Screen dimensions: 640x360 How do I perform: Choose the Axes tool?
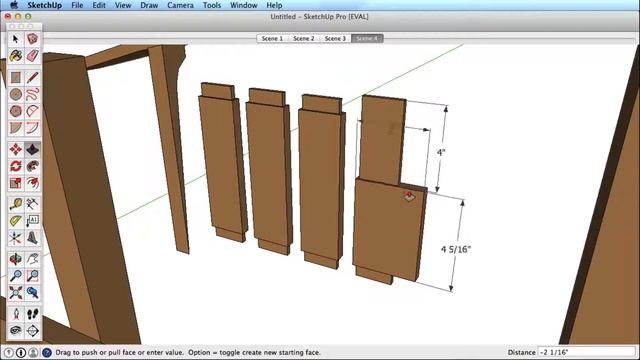(x=16, y=238)
